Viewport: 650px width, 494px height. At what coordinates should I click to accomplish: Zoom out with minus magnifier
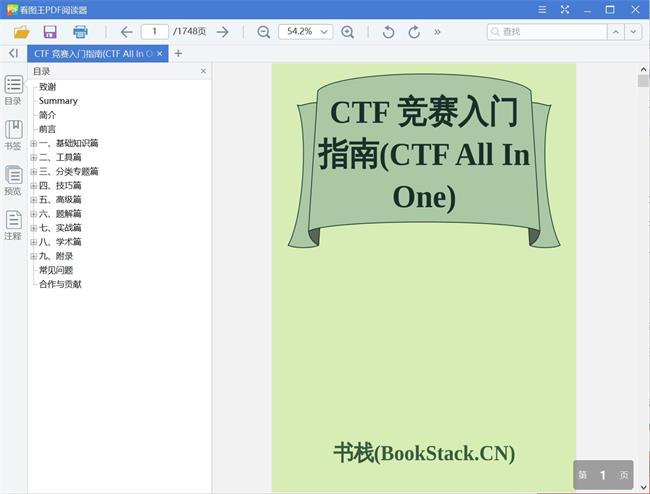tap(263, 32)
